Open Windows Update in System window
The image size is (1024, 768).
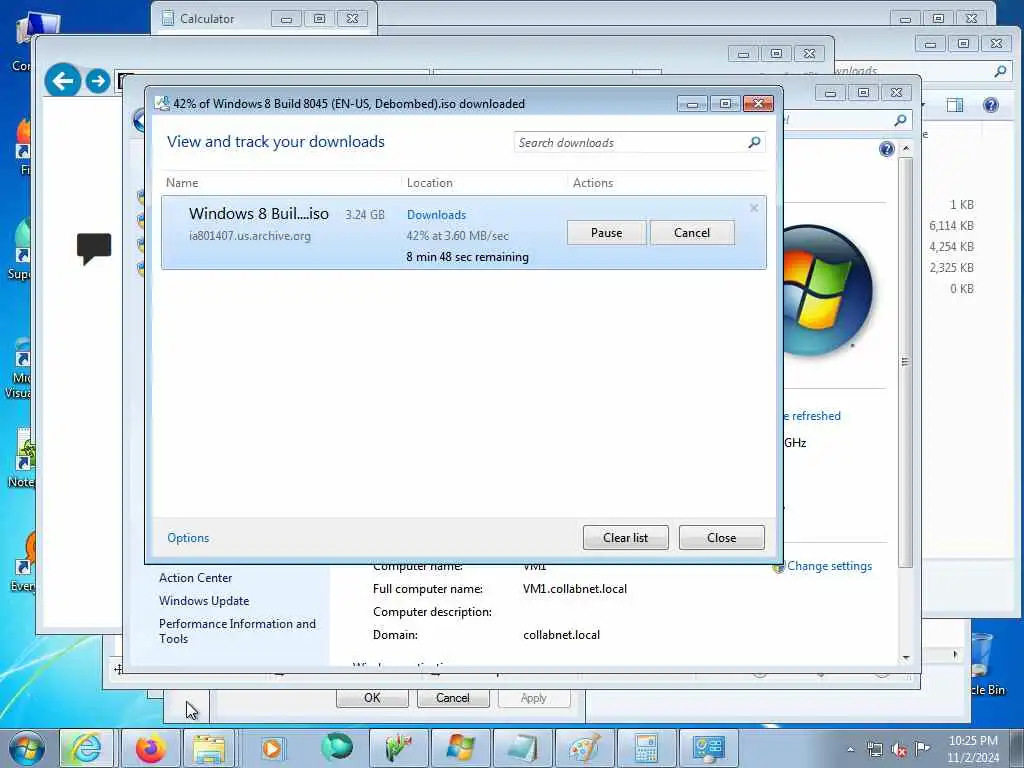204,601
